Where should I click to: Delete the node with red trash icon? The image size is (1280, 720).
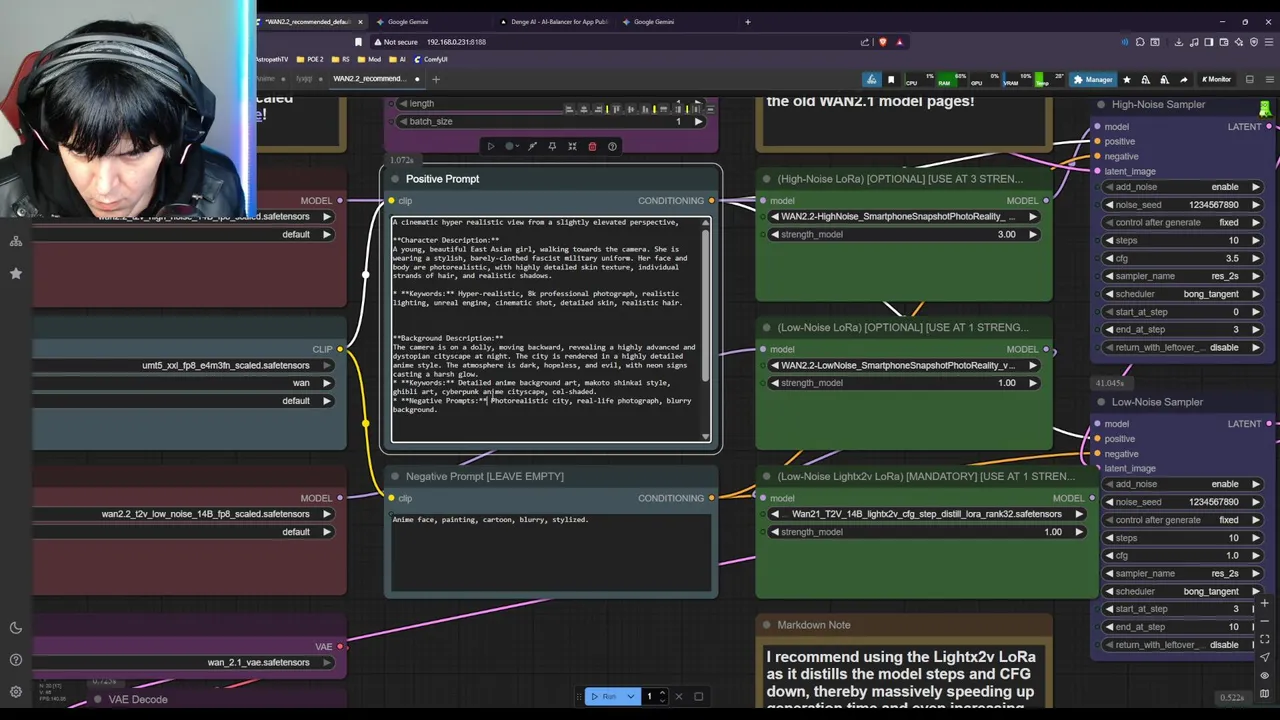tap(592, 146)
